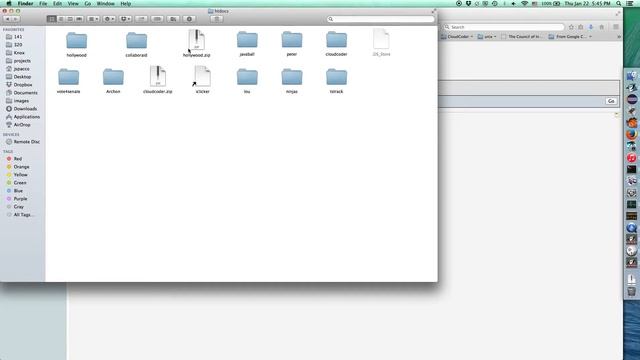Image resolution: width=640 pixels, height=360 pixels.
Task: Click the Firefox home icon
Action: pos(602,27)
